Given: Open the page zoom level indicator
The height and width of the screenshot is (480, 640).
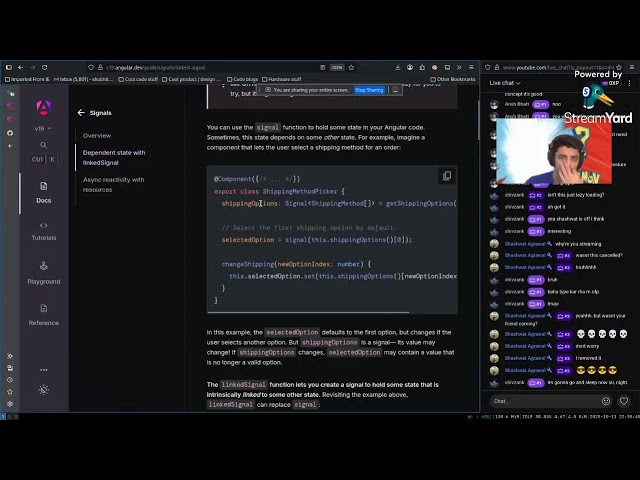Looking at the screenshot, I should 337,67.
